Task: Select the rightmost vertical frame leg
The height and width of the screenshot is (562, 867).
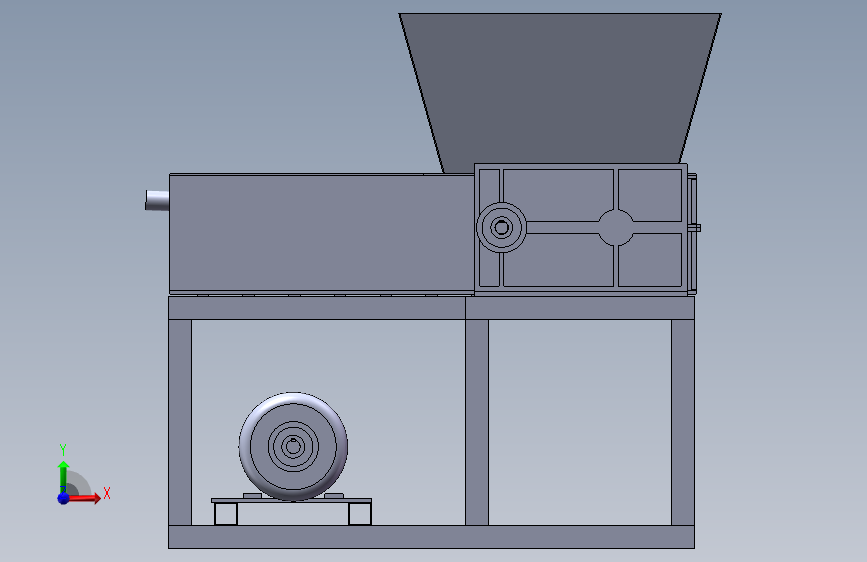Action: [x=683, y=422]
